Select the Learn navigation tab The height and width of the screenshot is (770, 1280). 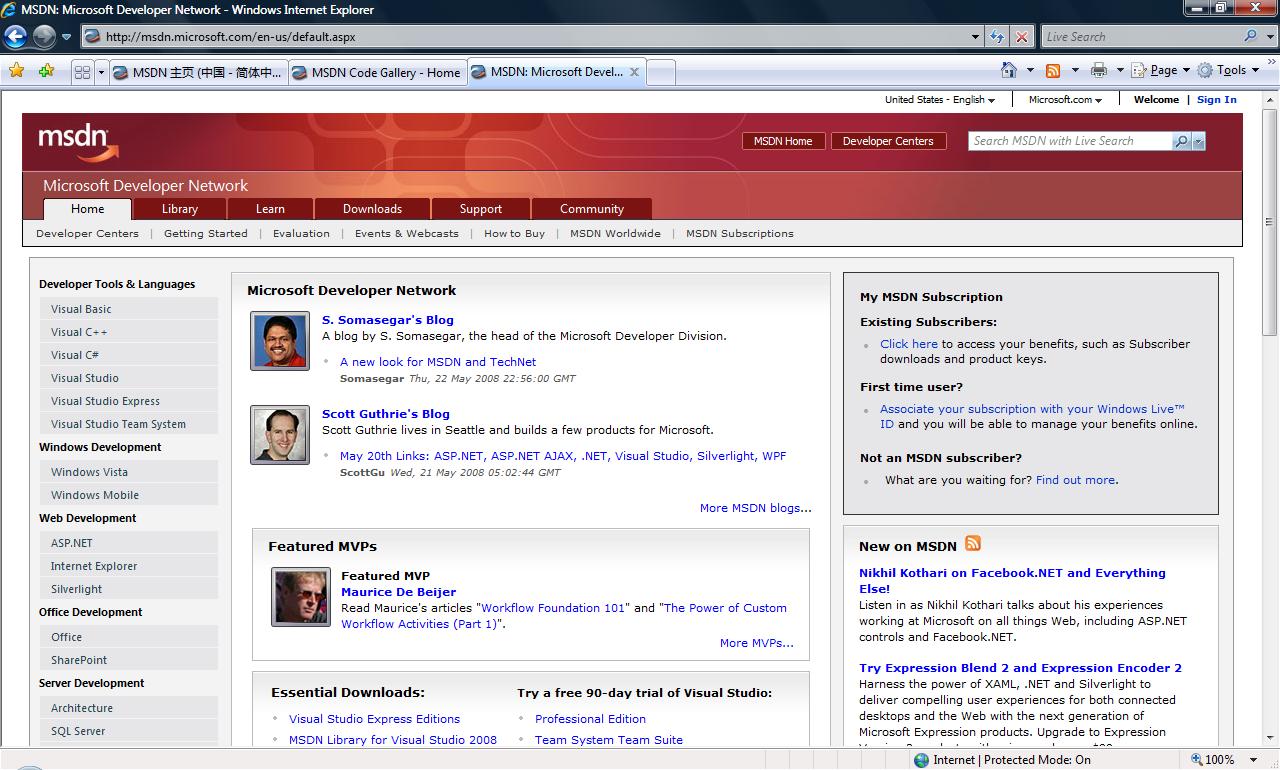click(270, 209)
